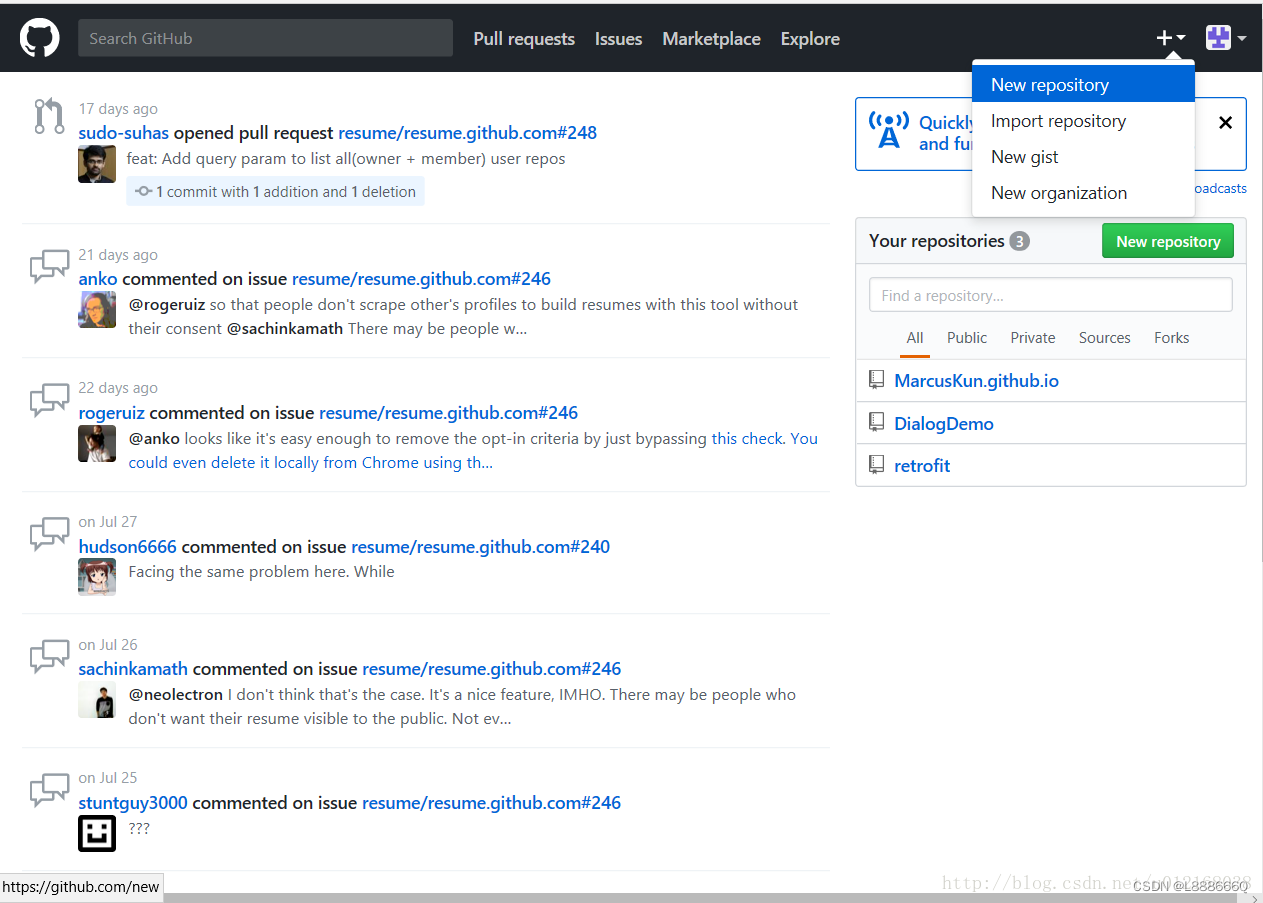Screen dimensions: 1263x903
Task: Open the MarcusKun.github.io repository
Action: pos(976,381)
